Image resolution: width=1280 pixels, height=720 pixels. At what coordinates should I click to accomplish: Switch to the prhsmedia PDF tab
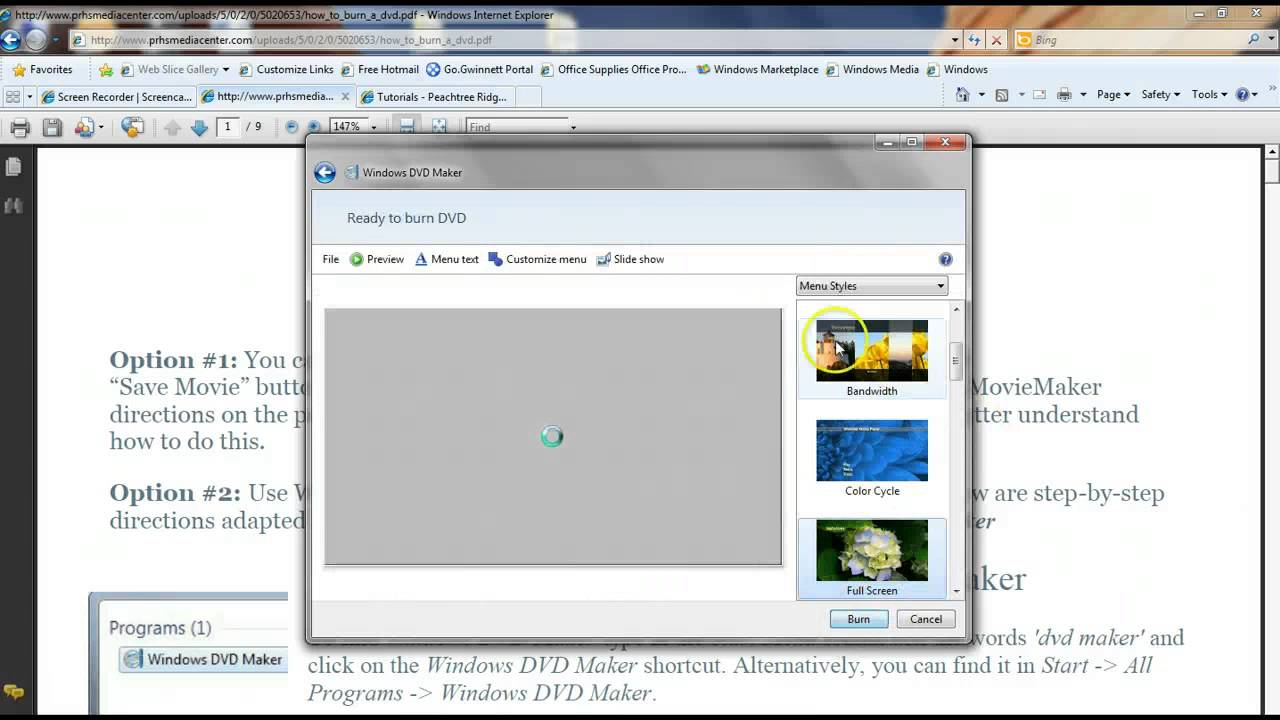(267, 97)
